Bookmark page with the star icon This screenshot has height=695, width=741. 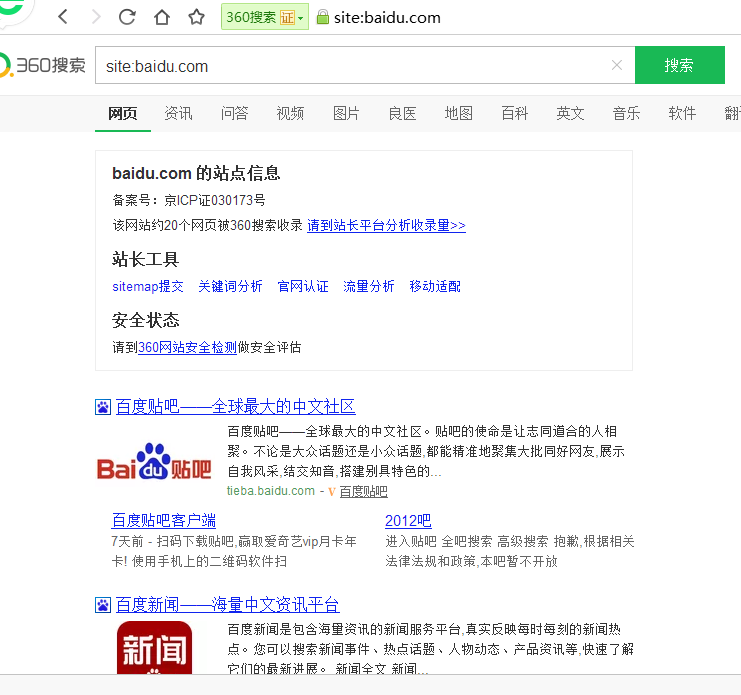pyautogui.click(x=197, y=17)
